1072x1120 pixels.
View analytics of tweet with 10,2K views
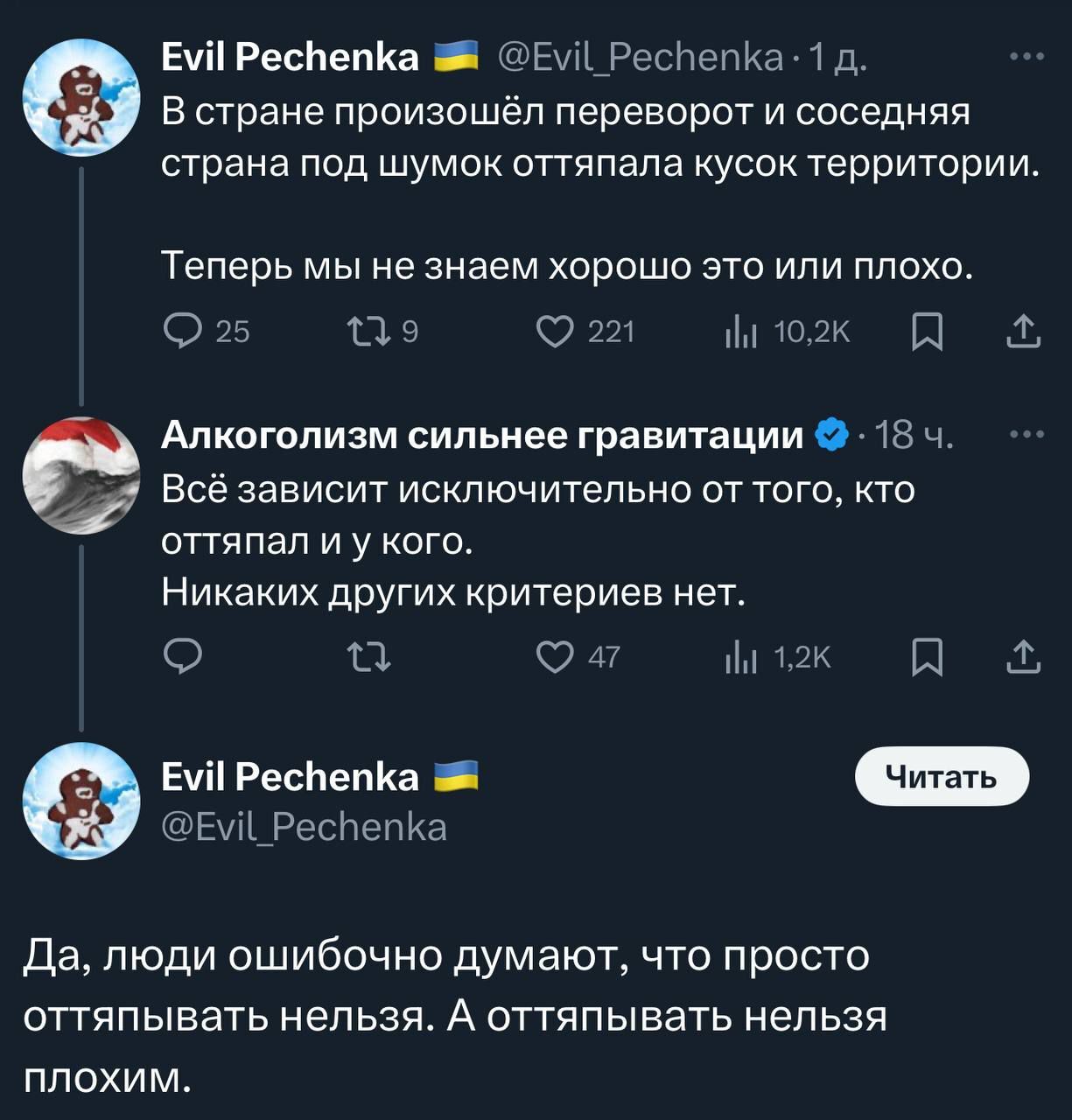[740, 332]
